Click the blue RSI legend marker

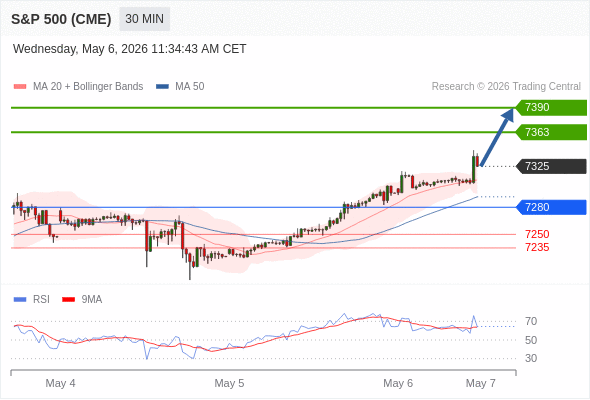click(20, 300)
